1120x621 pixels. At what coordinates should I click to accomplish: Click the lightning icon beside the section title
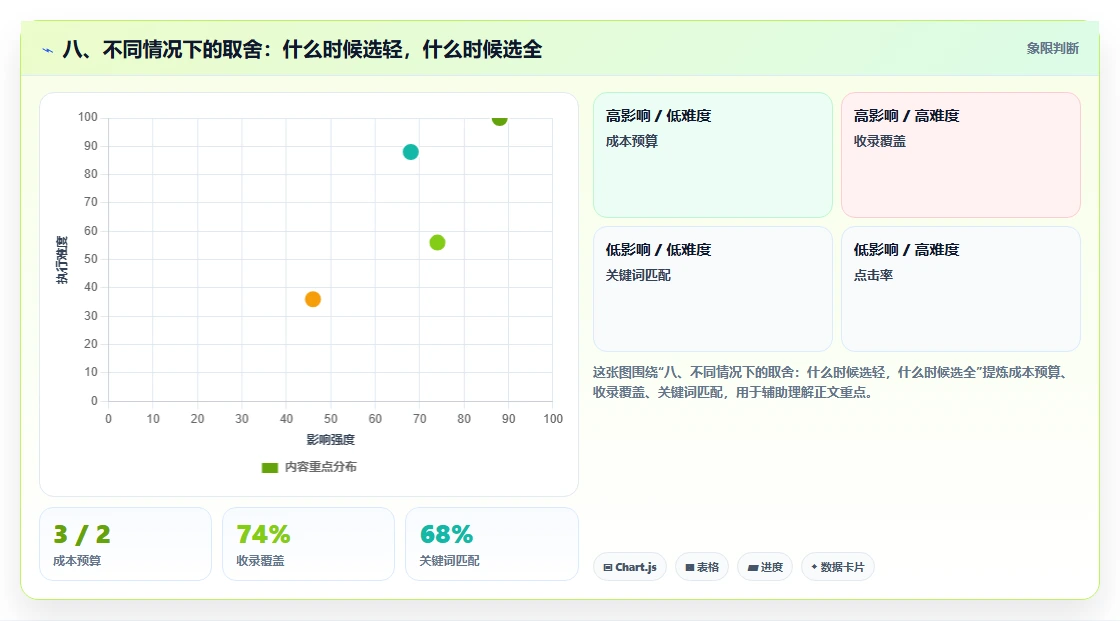48,50
